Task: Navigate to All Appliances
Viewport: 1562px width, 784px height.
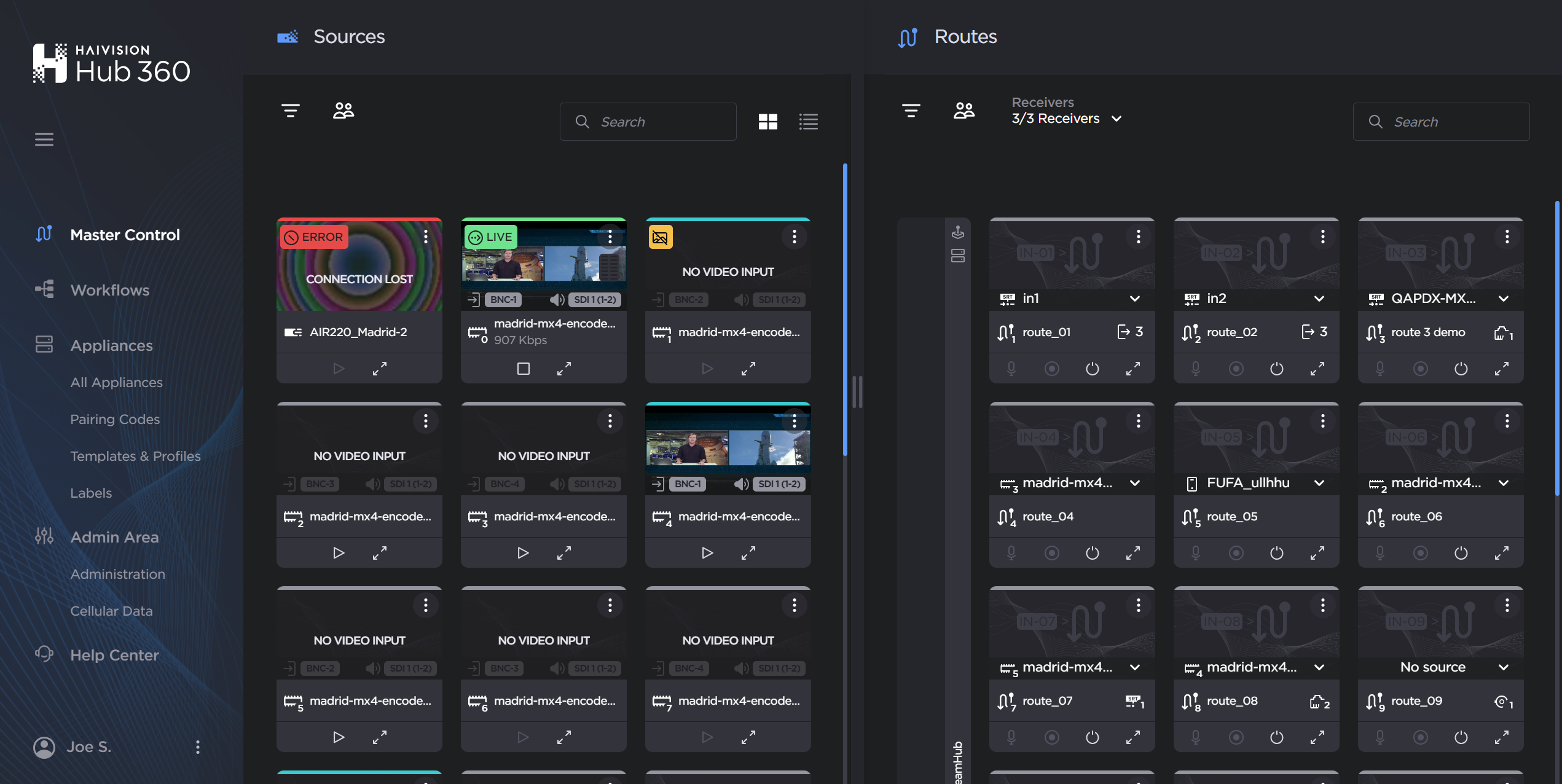Action: click(116, 382)
